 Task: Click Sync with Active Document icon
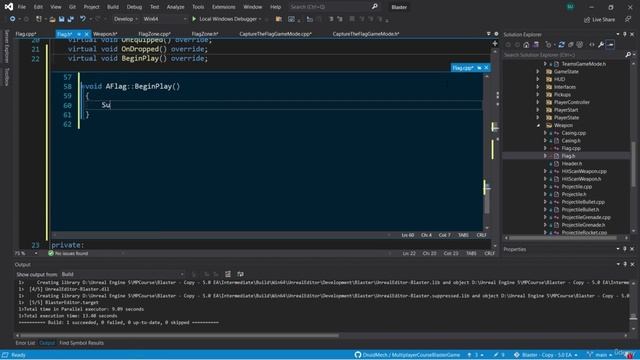click(562, 44)
